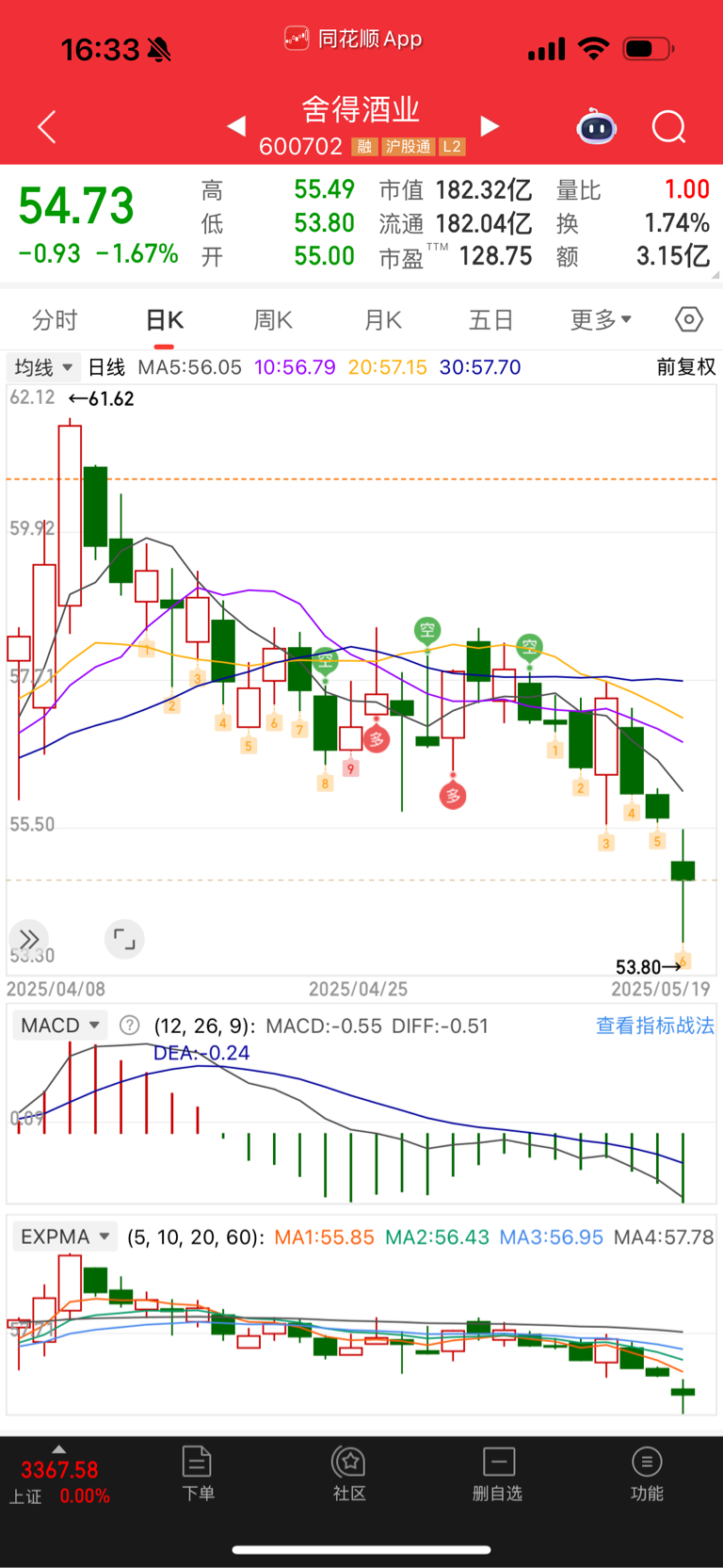Image resolution: width=723 pixels, height=1568 pixels.
Task: Tap the back arrow in header
Action: (47, 126)
